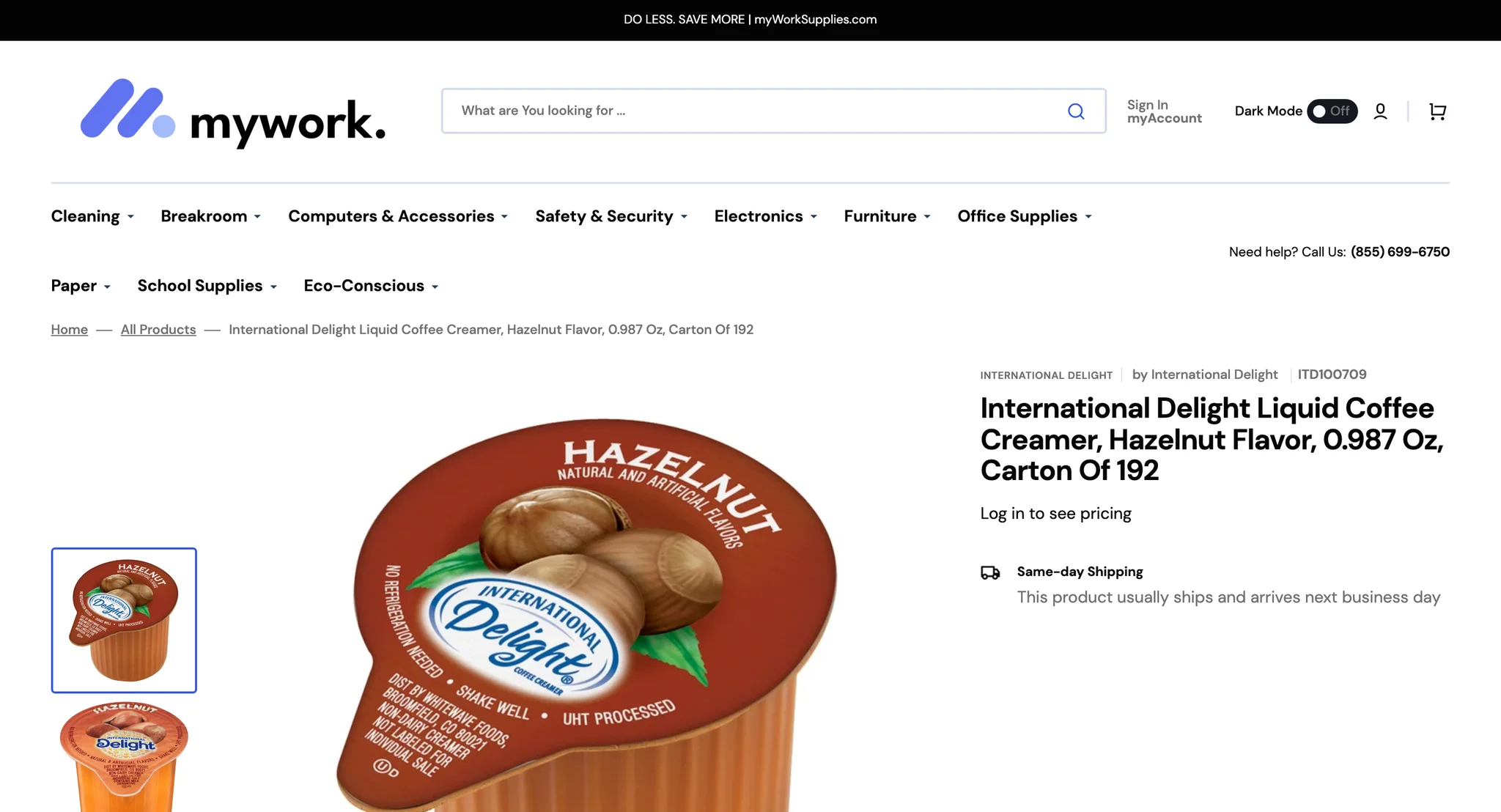Viewport: 1501px width, 812px height.
Task: Click the top myWorkSupplies.com banner text
Action: (x=750, y=20)
